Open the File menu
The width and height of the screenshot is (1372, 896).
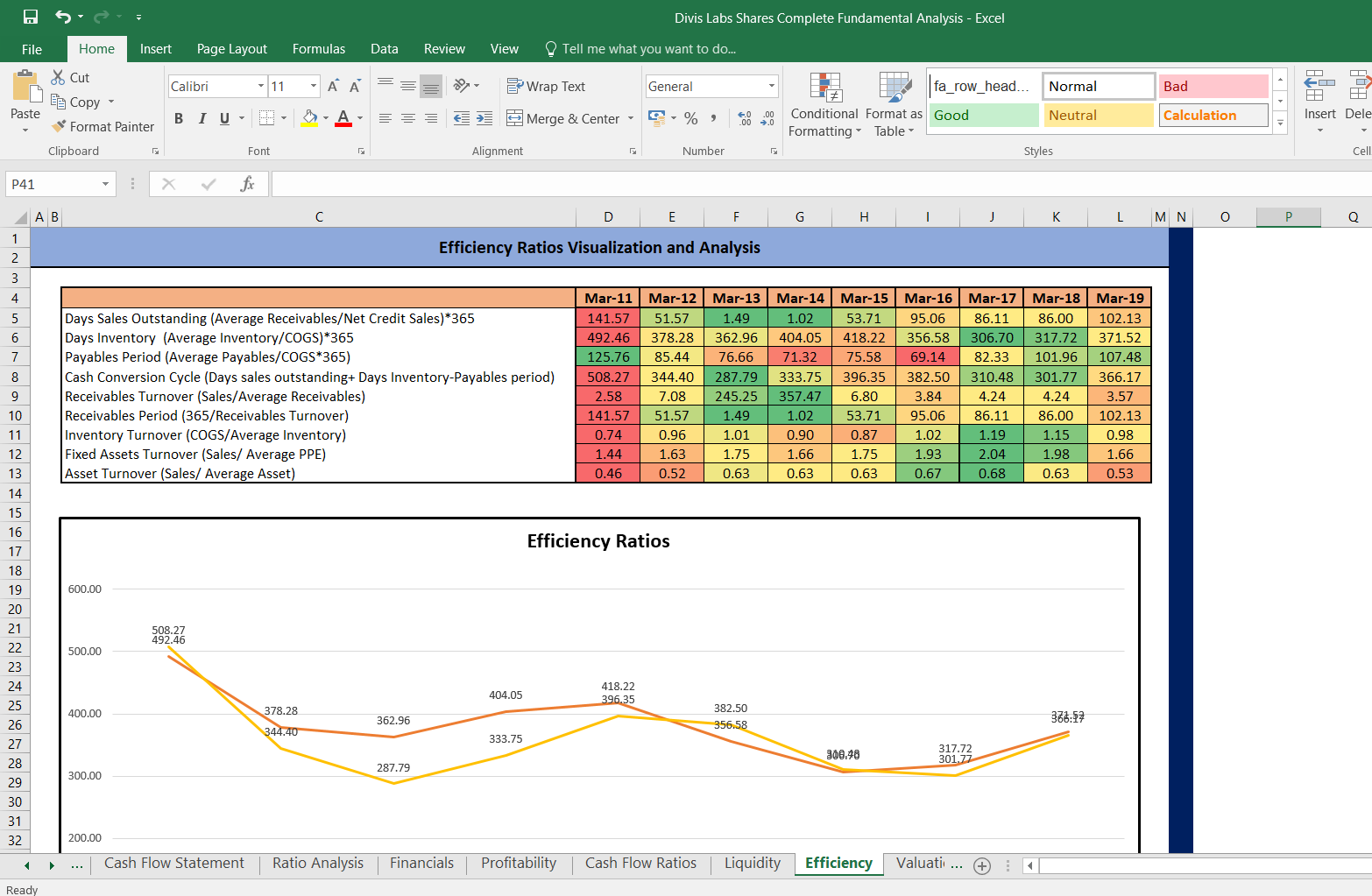[x=32, y=49]
